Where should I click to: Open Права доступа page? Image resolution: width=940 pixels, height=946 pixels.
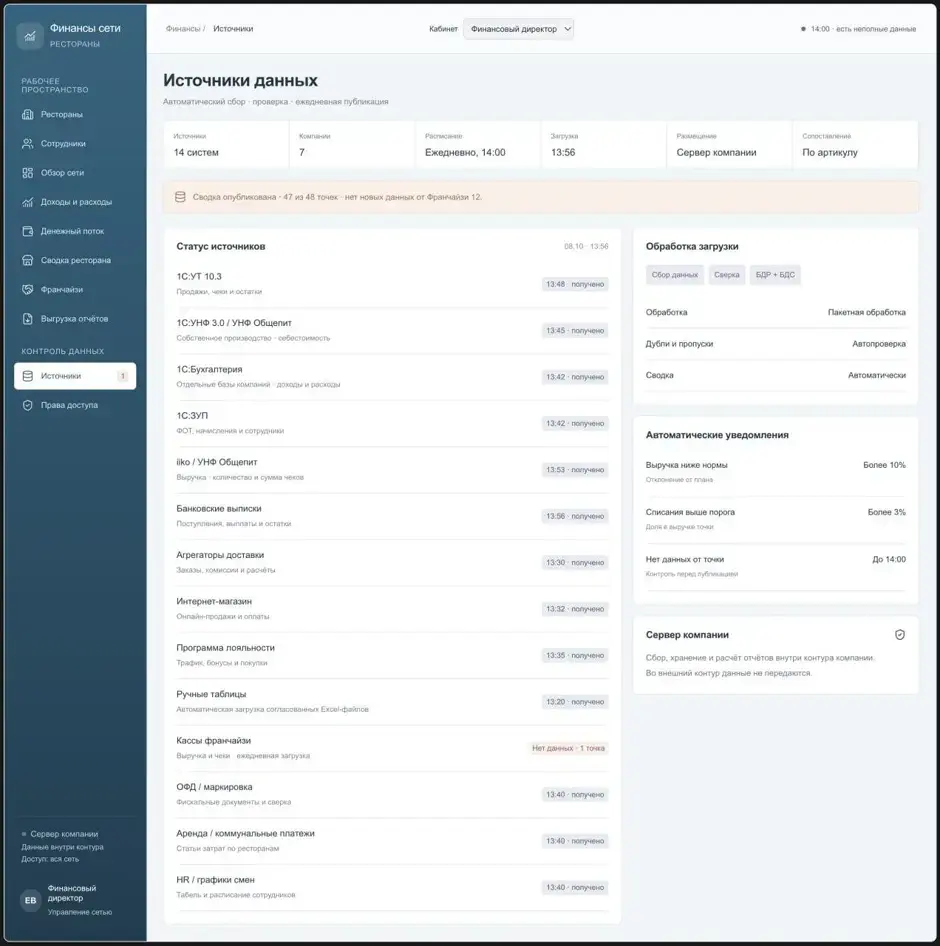pyautogui.click(x=75, y=405)
